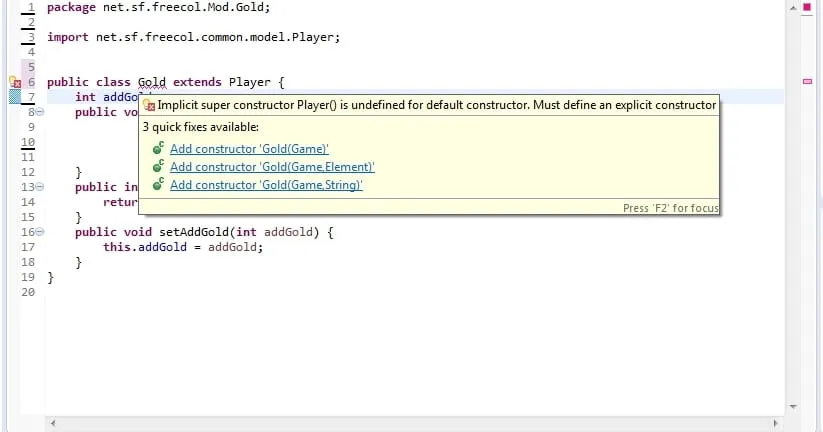Click the red error square in overview ruler
Image resolution: width=823 pixels, height=432 pixels.
coord(807,7)
